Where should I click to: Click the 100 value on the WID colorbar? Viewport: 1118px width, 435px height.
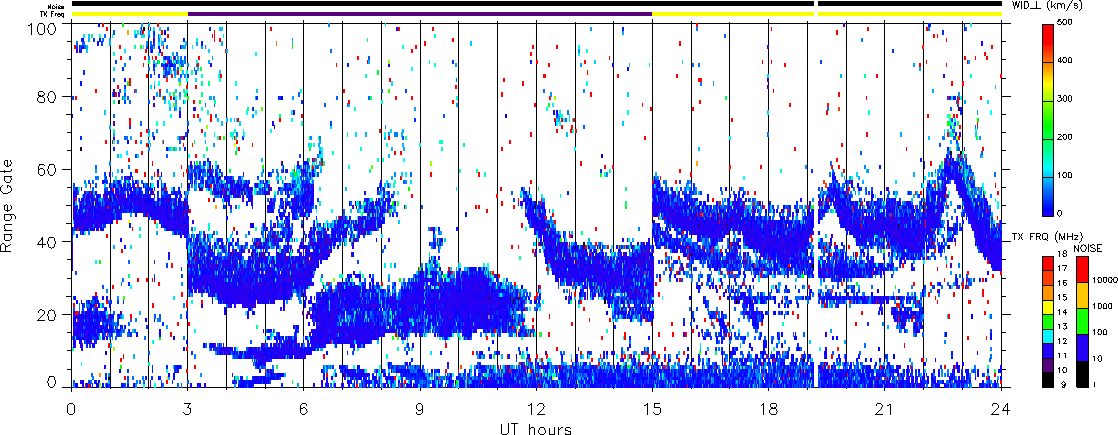[x=1067, y=176]
